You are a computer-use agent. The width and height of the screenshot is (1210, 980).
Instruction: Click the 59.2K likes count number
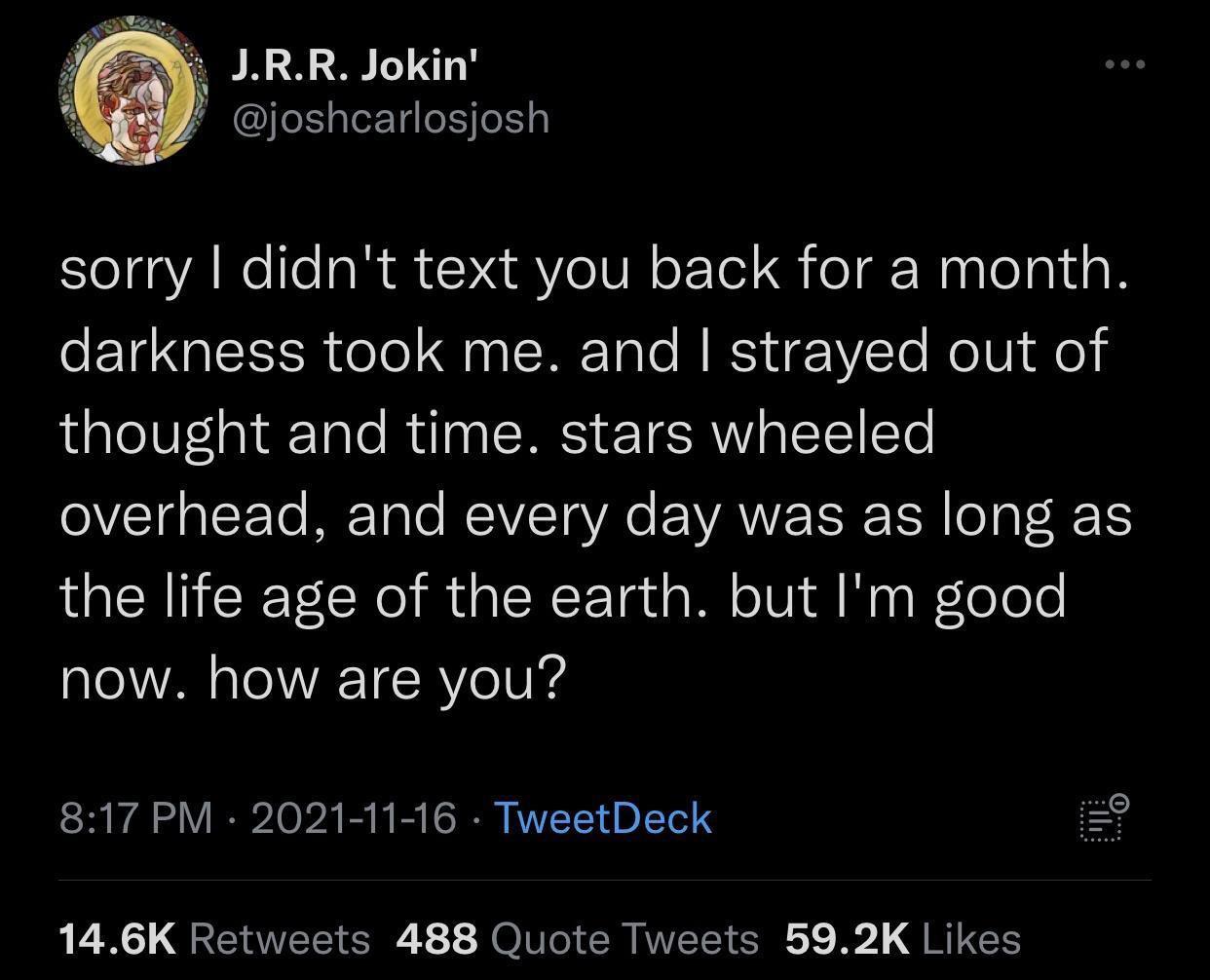coord(847,938)
